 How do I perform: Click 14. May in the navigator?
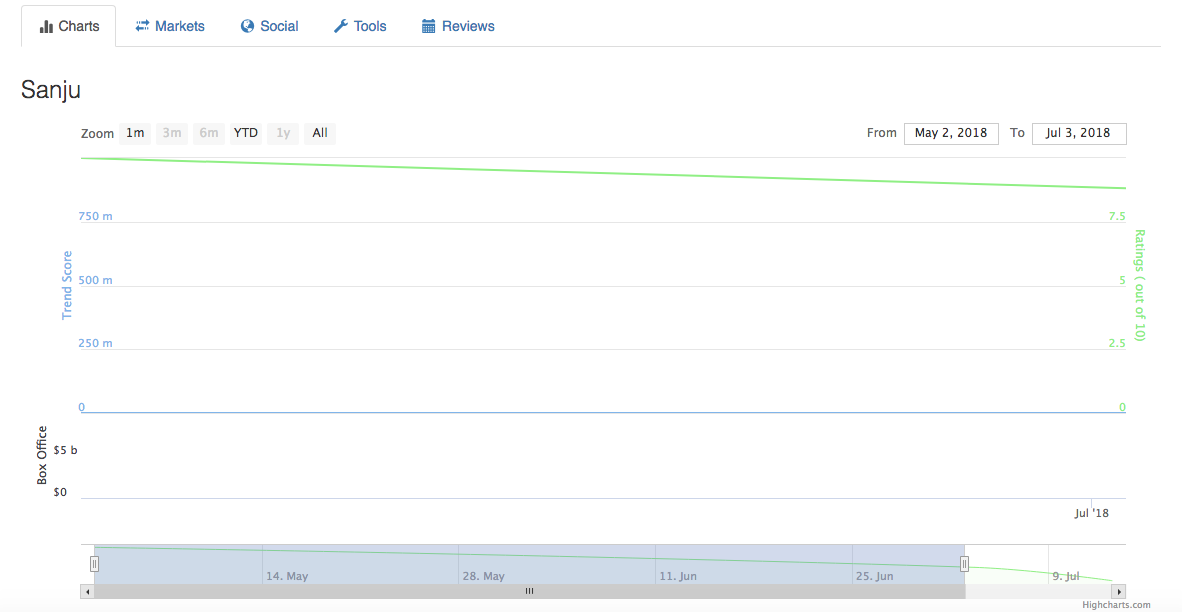click(287, 577)
